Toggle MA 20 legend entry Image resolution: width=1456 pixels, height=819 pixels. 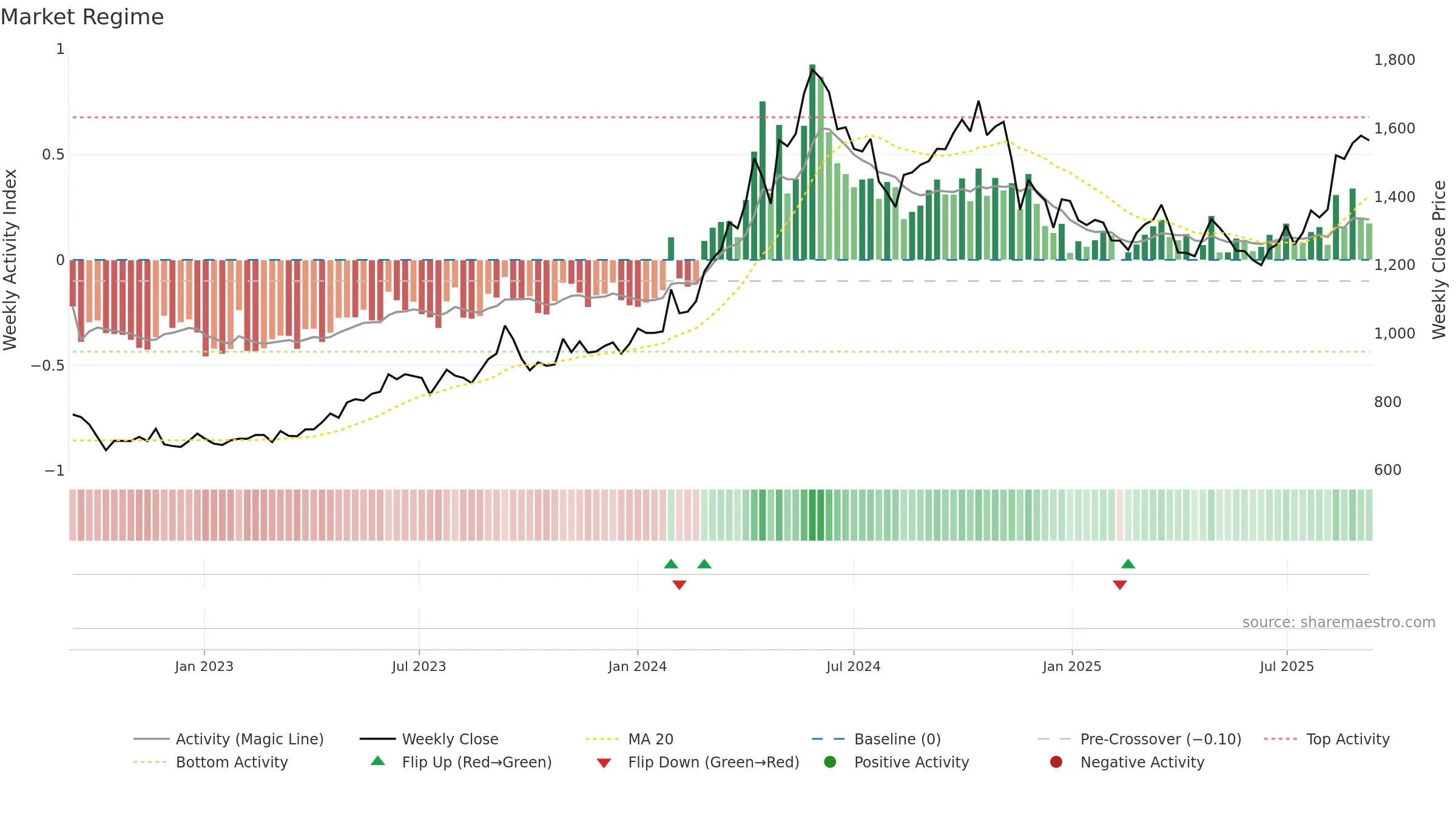pyautogui.click(x=629, y=739)
